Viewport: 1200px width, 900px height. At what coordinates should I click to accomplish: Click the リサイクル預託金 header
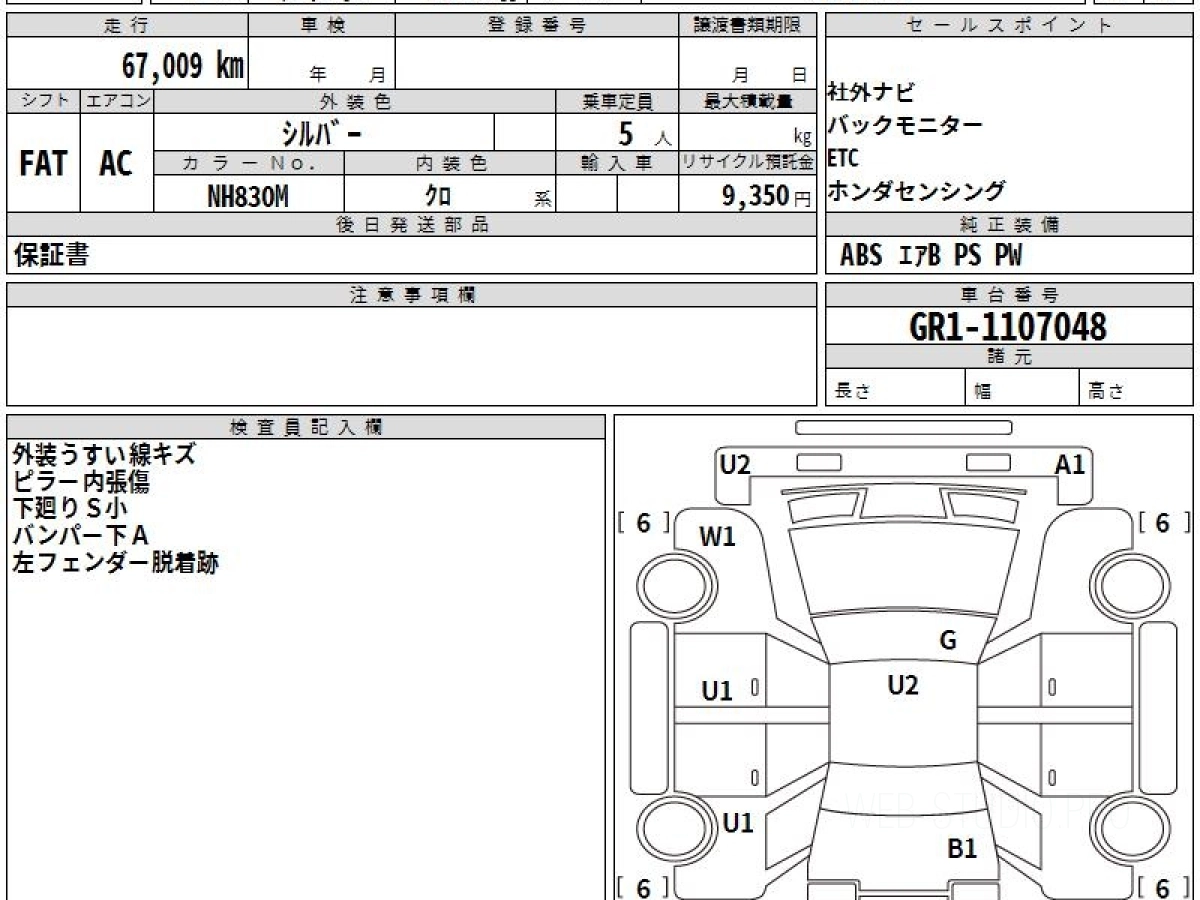click(x=747, y=163)
